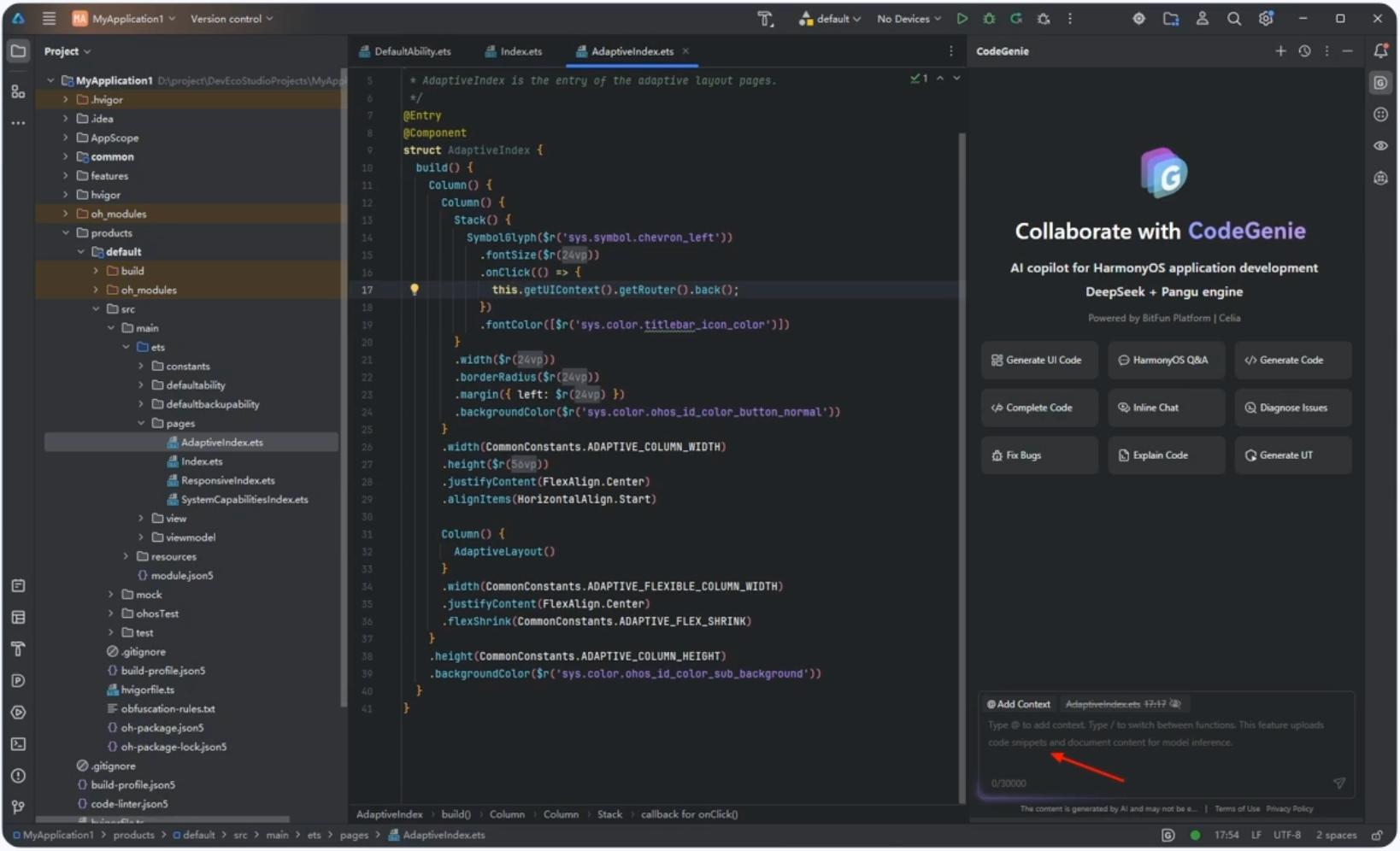The width and height of the screenshot is (1400, 851).
Task: Toggle the context eye icon beside AdaptiveIndex.ets
Action: click(1175, 704)
